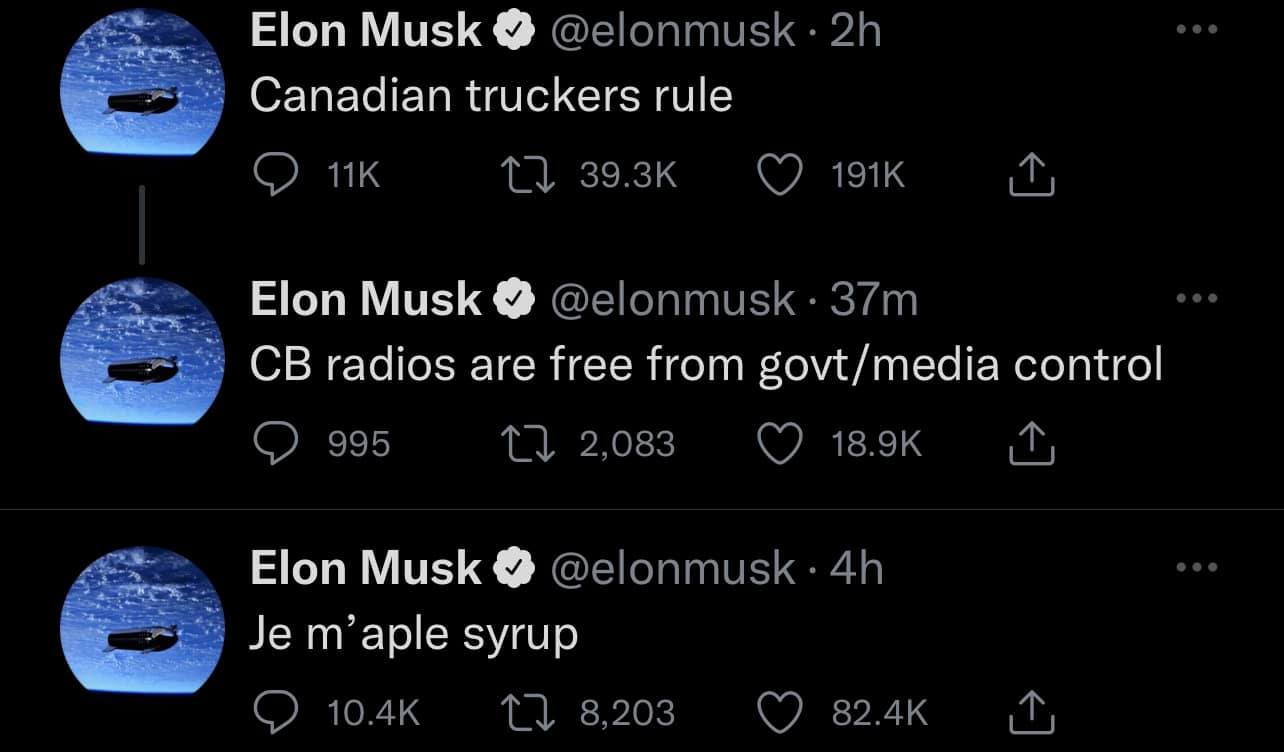The height and width of the screenshot is (752, 1284).
Task: Share the "Canadian truckers rule" tweet
Action: [1033, 177]
